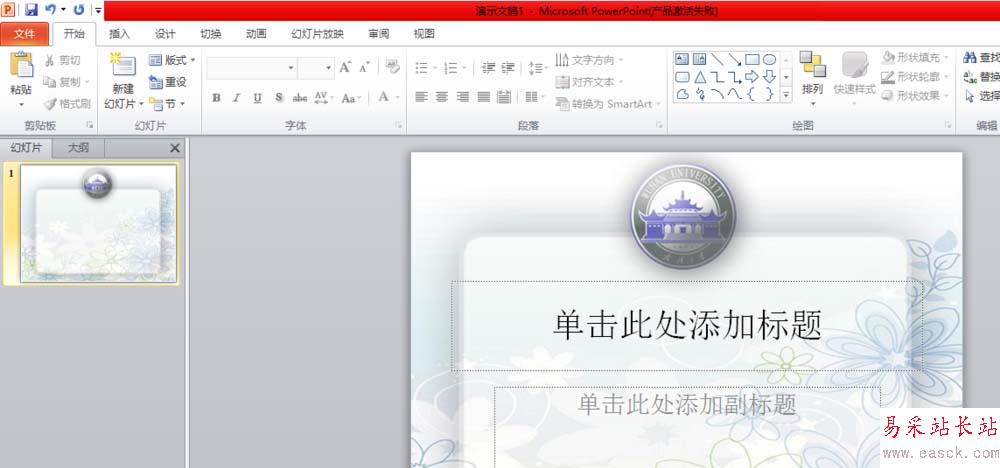1000x468 pixels.
Task: Click the Undo icon in quick access toolbar
Action: pyautogui.click(x=50, y=10)
